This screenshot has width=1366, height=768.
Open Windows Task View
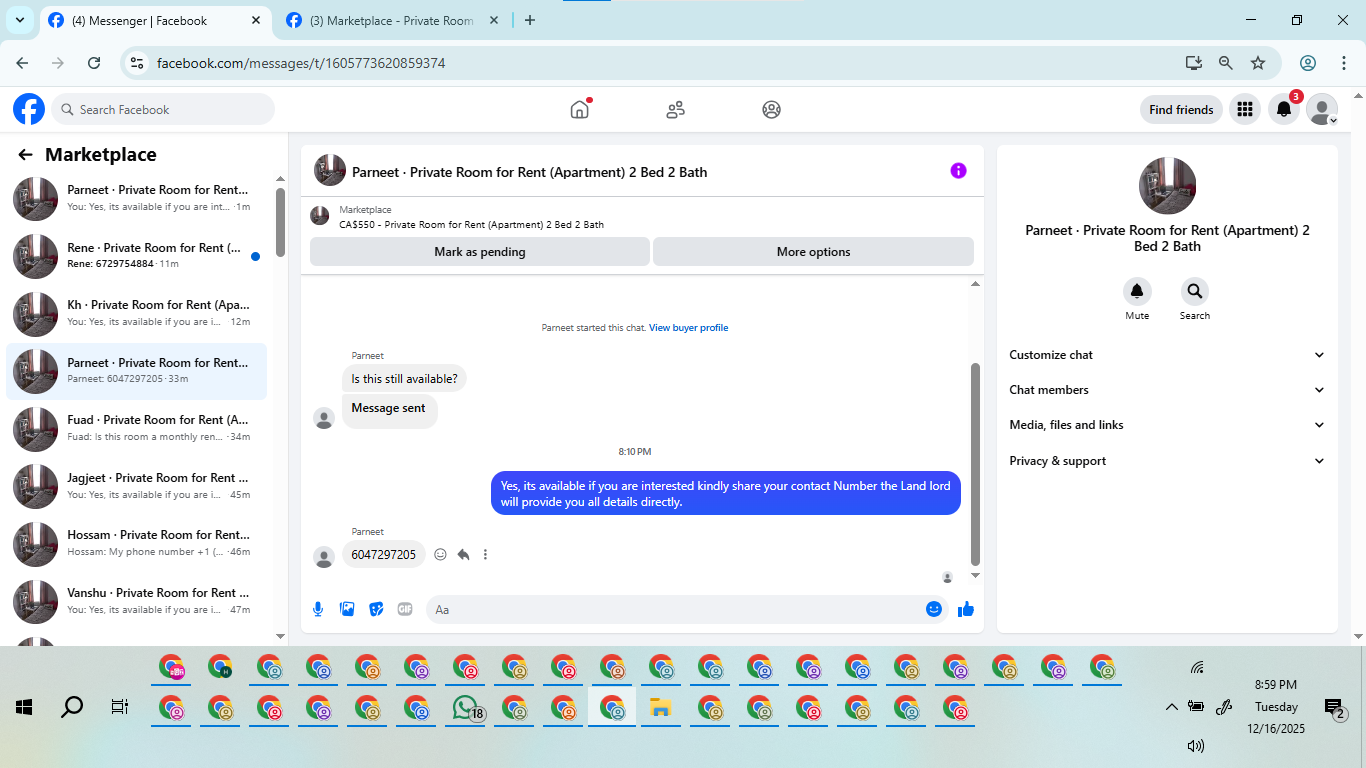pos(120,707)
